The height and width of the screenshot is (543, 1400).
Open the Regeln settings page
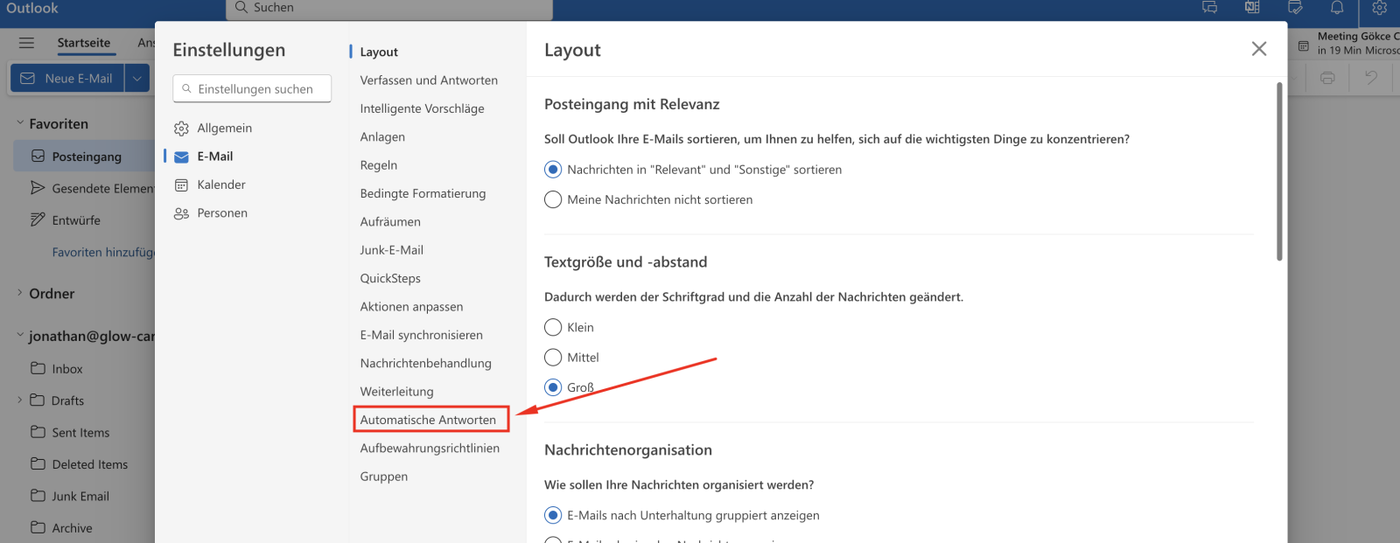tap(379, 165)
